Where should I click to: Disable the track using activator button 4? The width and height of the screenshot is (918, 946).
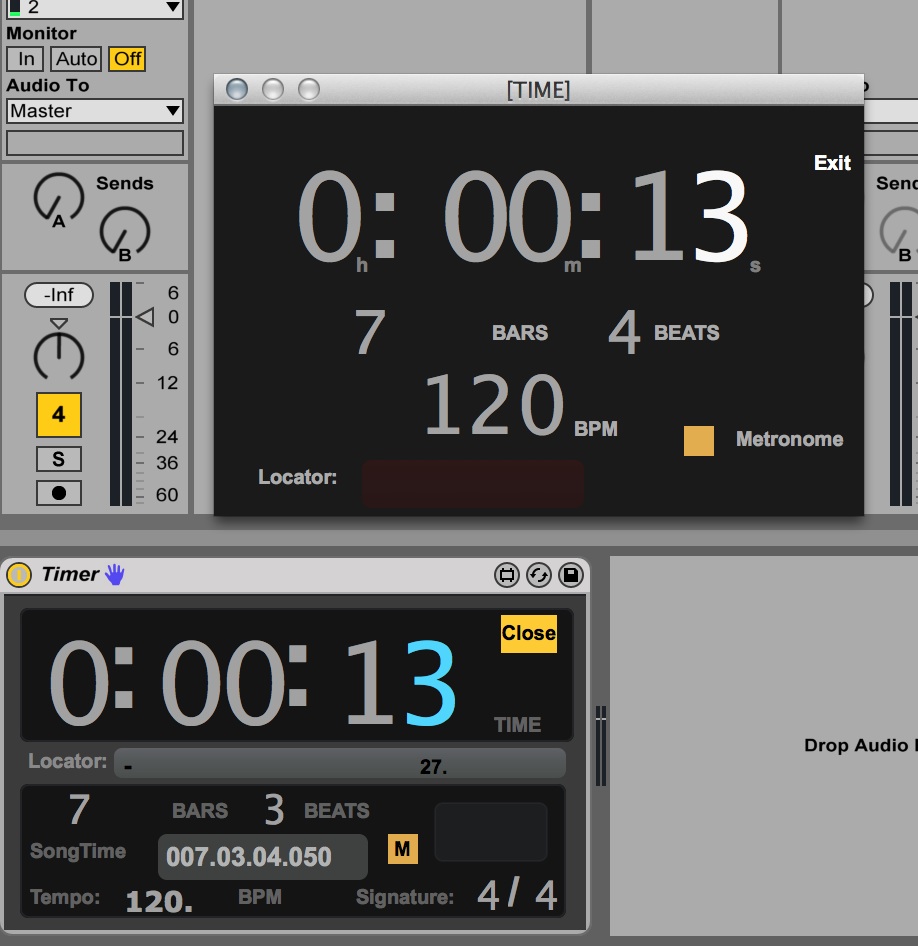click(x=58, y=414)
